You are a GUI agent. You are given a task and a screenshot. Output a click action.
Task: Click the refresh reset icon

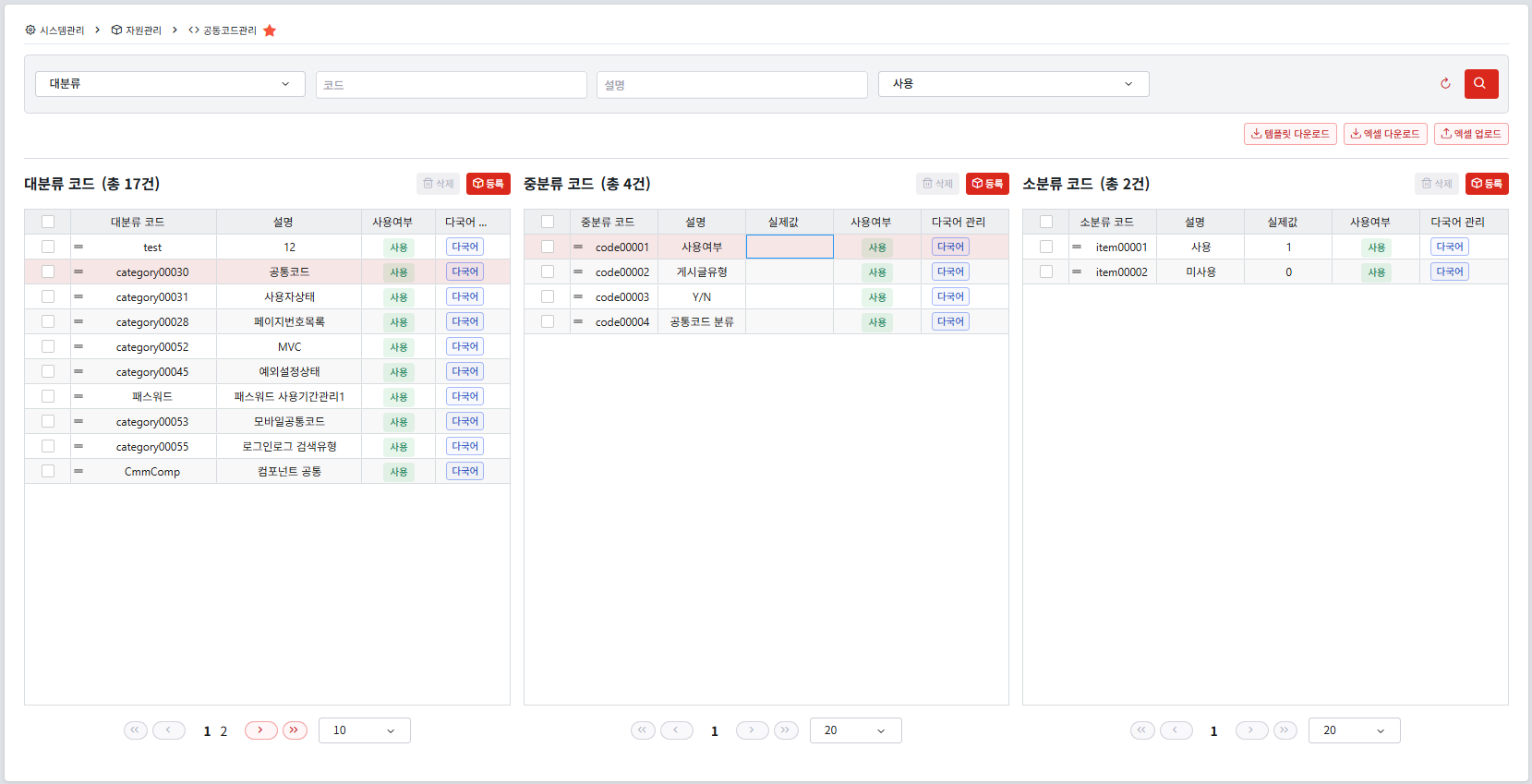click(x=1445, y=84)
